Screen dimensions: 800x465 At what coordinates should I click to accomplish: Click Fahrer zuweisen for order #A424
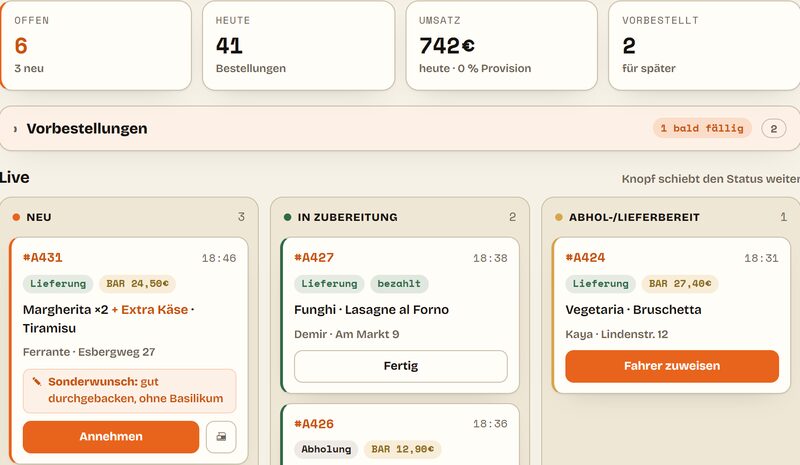tap(672, 366)
